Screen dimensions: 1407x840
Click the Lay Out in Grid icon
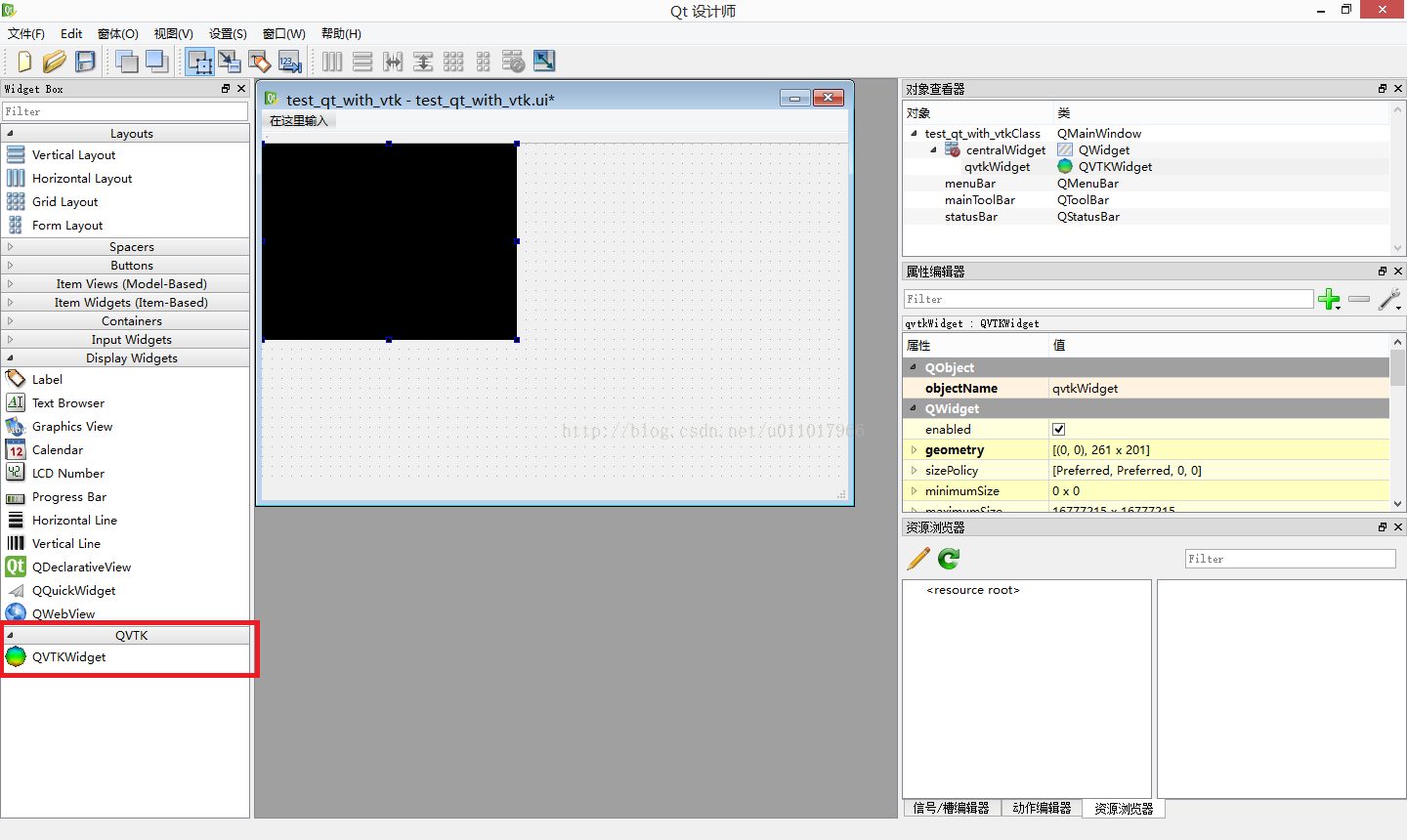coord(453,62)
